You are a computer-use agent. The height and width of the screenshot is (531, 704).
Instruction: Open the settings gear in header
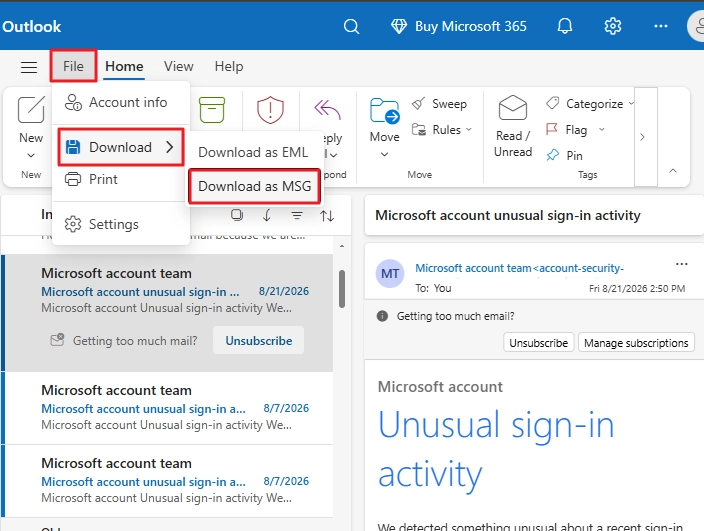point(613,26)
